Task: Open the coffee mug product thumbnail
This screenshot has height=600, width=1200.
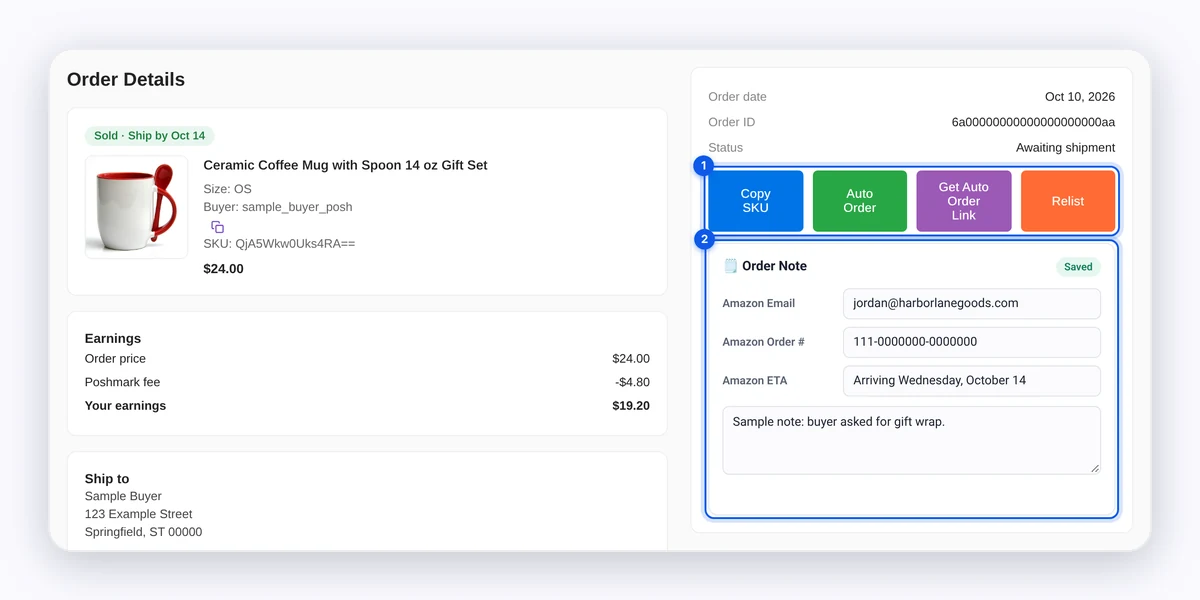Action: [136, 207]
